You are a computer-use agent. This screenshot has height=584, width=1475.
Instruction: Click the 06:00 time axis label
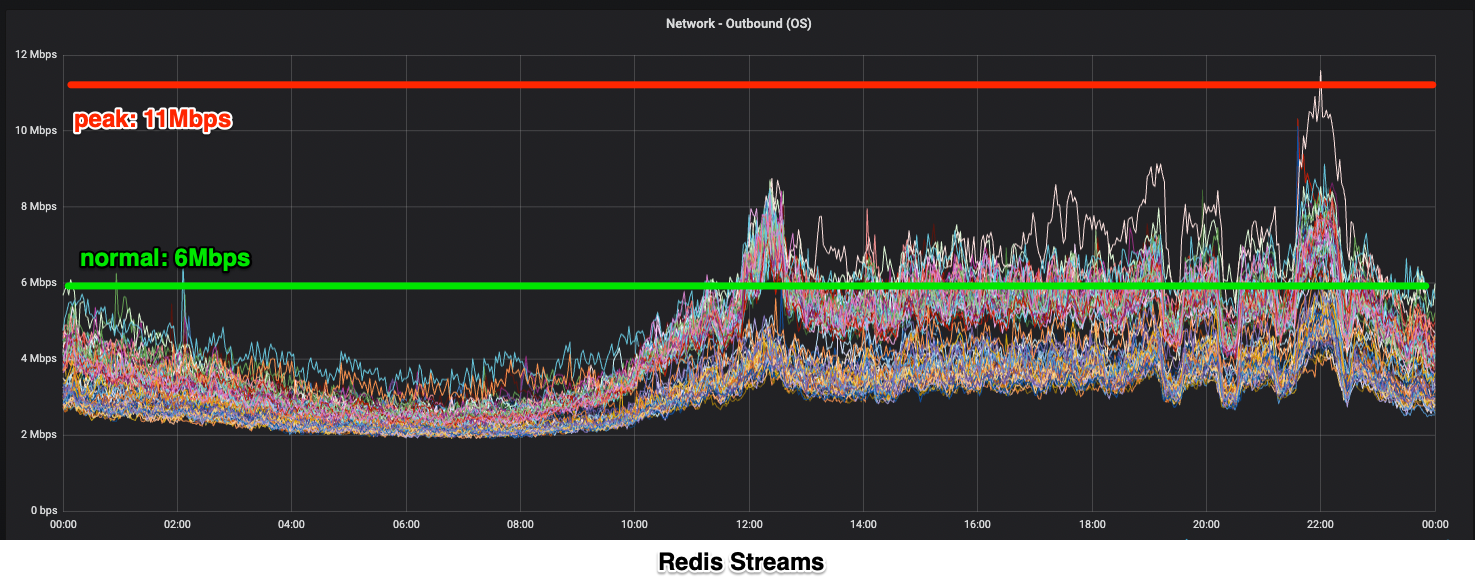point(406,524)
